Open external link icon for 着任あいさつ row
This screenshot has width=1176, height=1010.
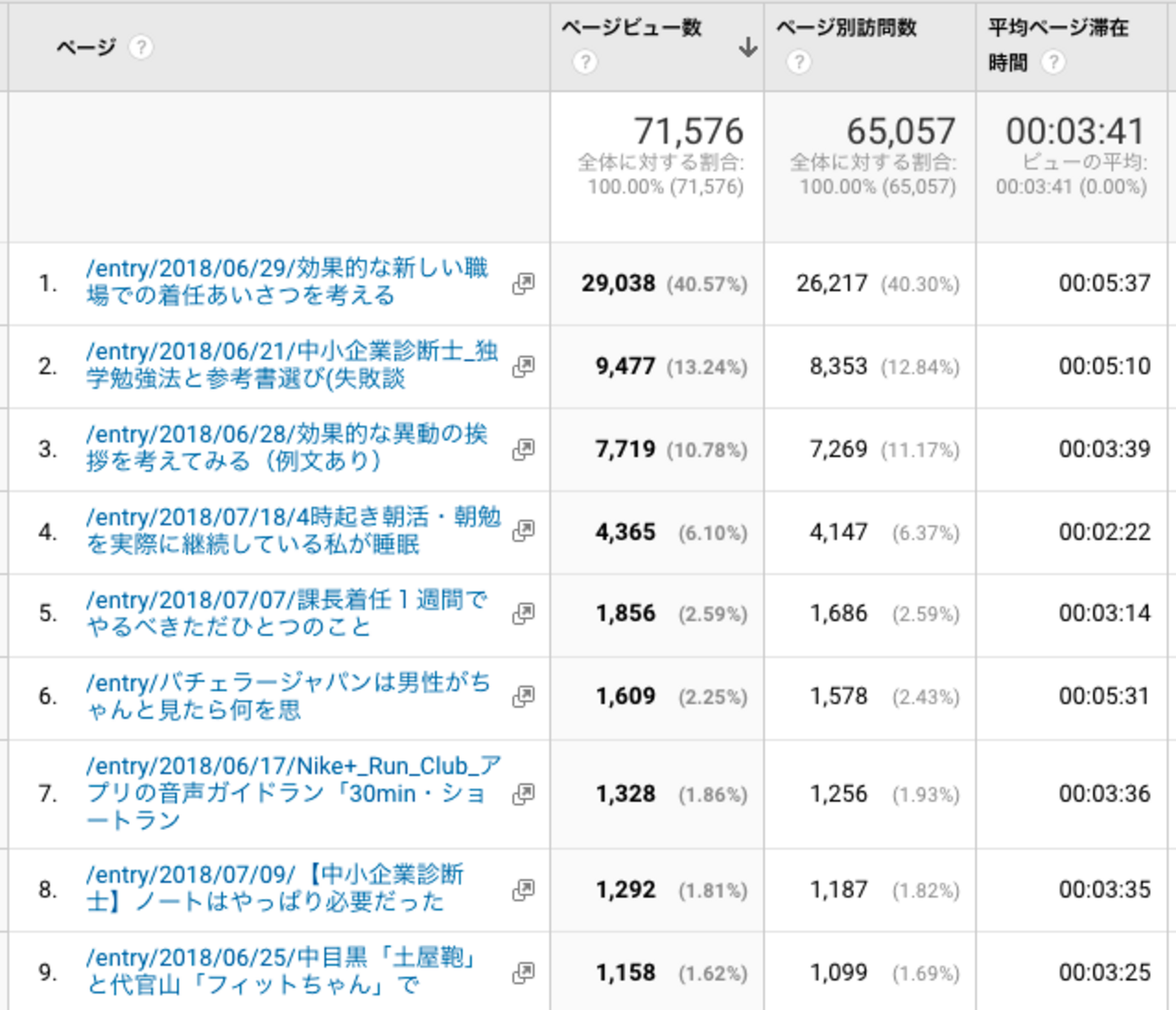click(523, 283)
